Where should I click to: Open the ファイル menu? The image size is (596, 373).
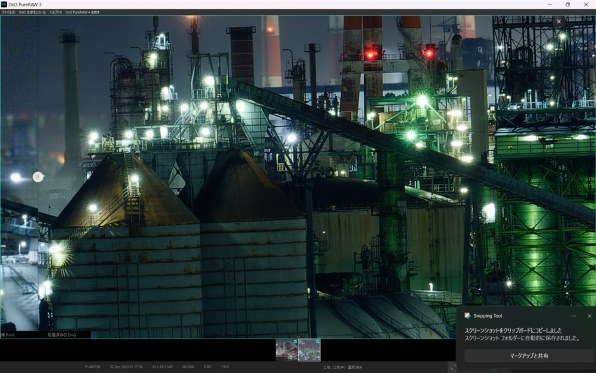(8, 12)
